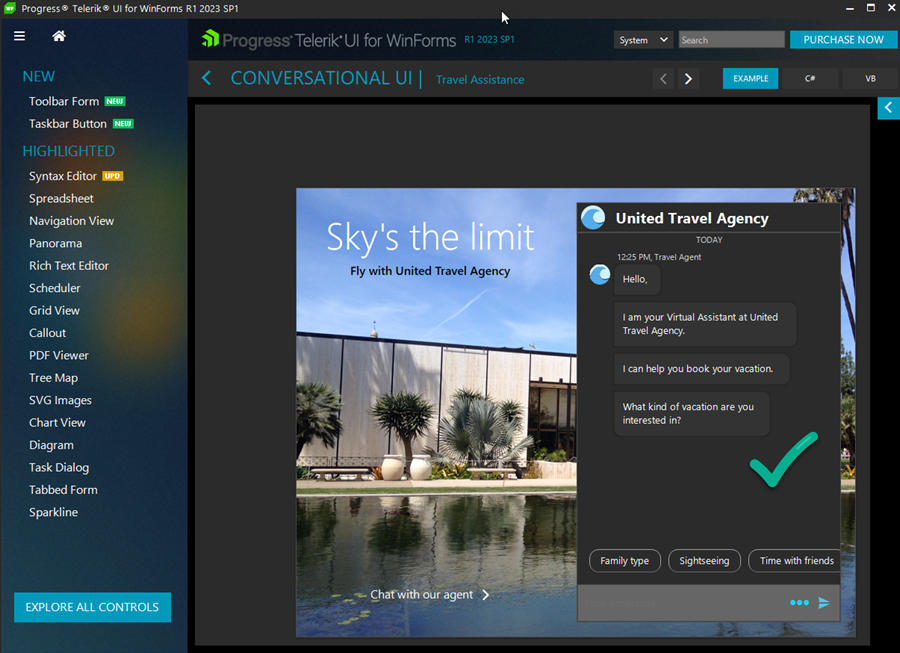
Task: Open the three dots chat toolbar
Action: click(x=799, y=603)
